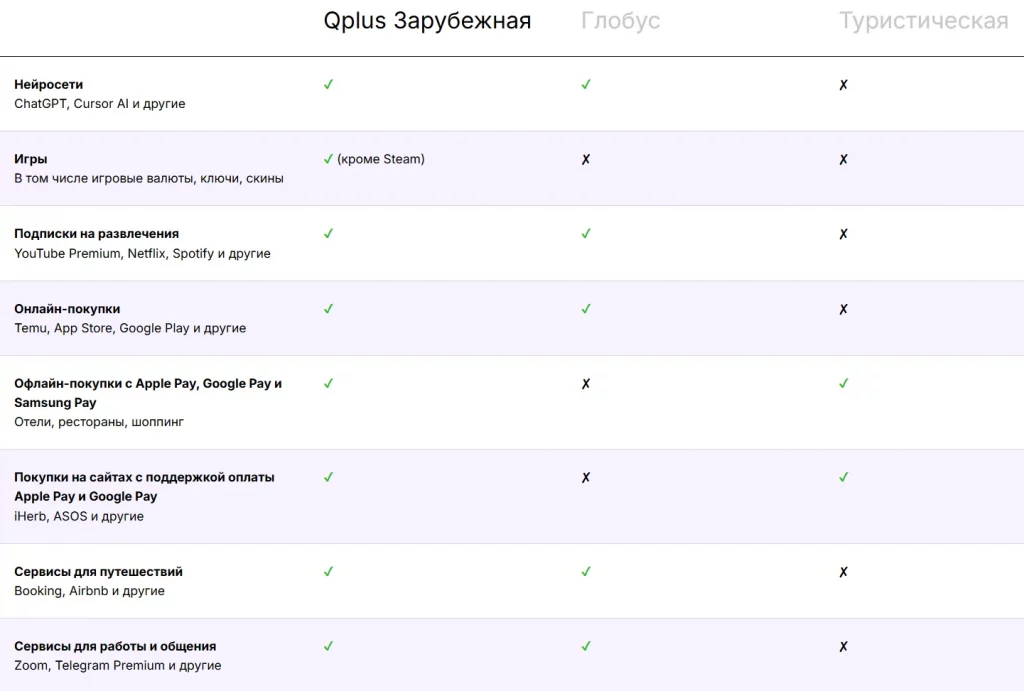The width and height of the screenshot is (1024, 691).
Task: Click the Сервисы для работы и общения cross under Туристическая
Action: pyautogui.click(x=843, y=647)
